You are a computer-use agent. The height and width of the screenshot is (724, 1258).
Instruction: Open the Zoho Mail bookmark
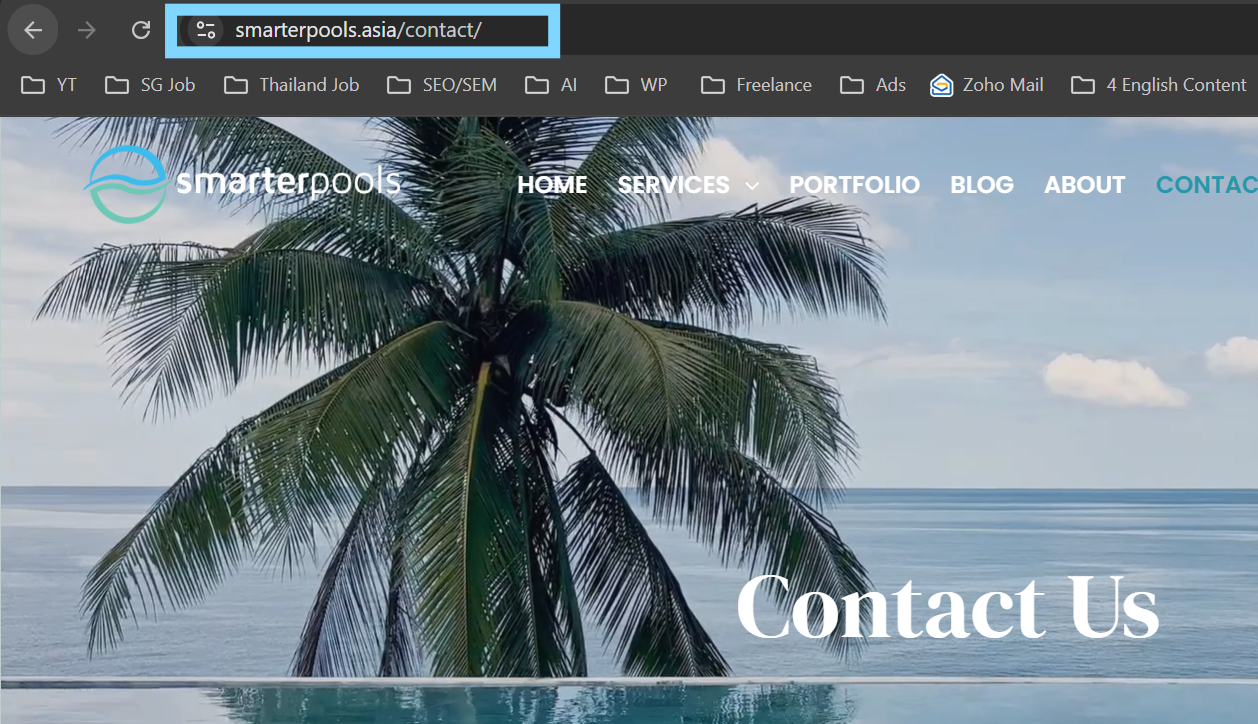pos(987,85)
